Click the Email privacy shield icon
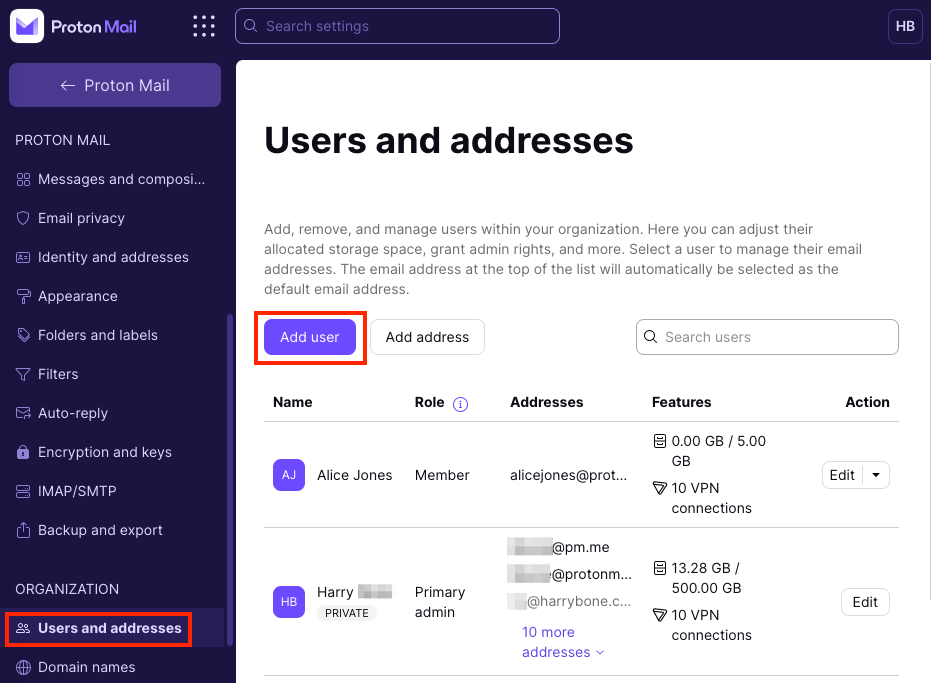 coord(22,218)
